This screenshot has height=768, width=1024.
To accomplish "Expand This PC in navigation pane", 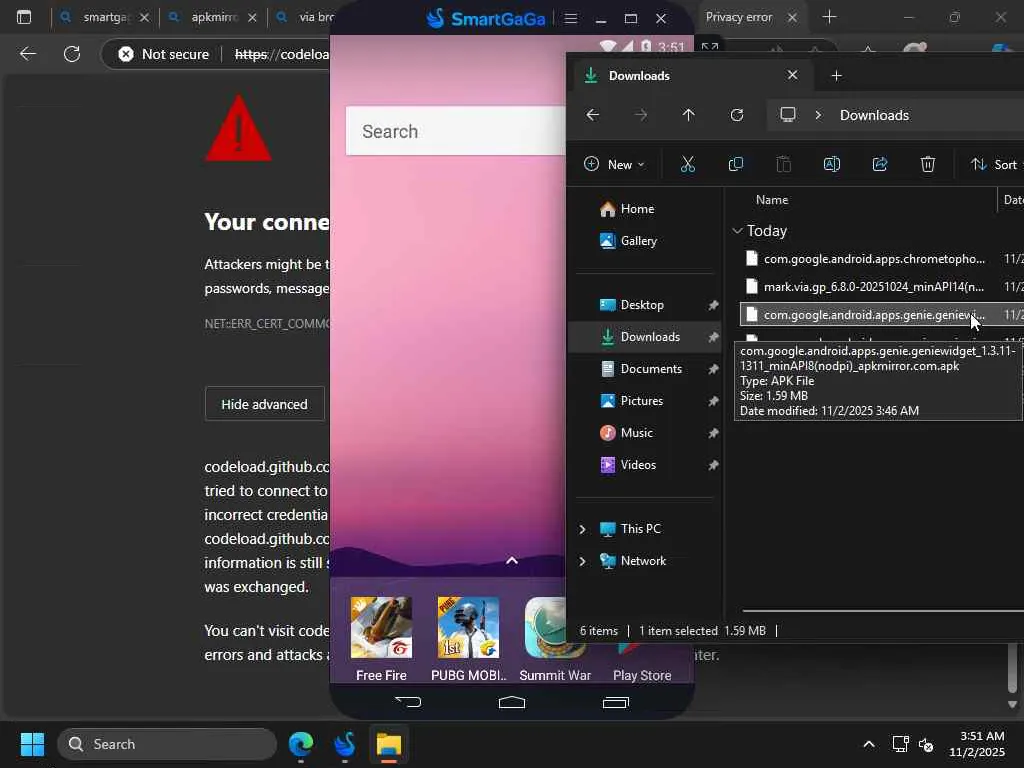I will coord(583,529).
